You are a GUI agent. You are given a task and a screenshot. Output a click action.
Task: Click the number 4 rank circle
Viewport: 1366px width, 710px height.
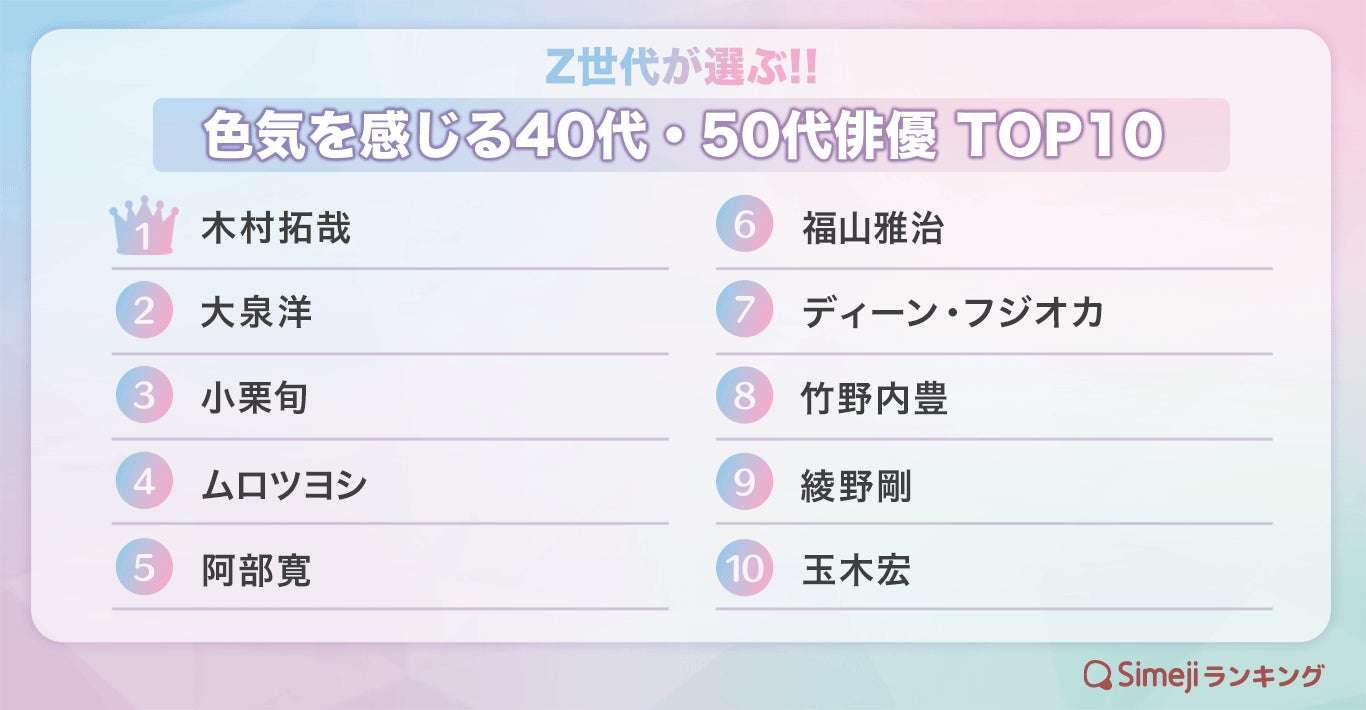point(144,483)
